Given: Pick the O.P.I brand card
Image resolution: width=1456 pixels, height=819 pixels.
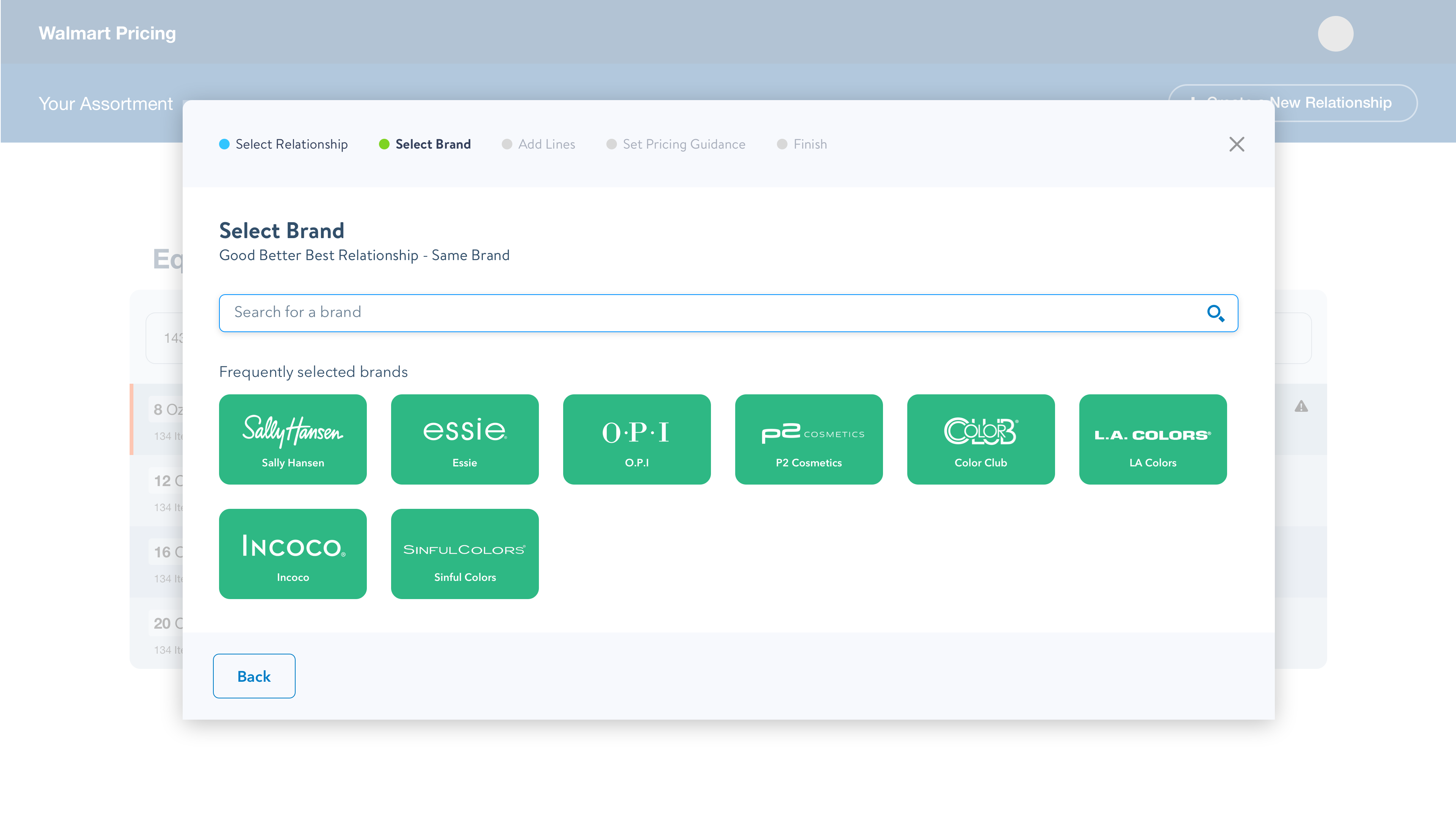Looking at the screenshot, I should 636,439.
